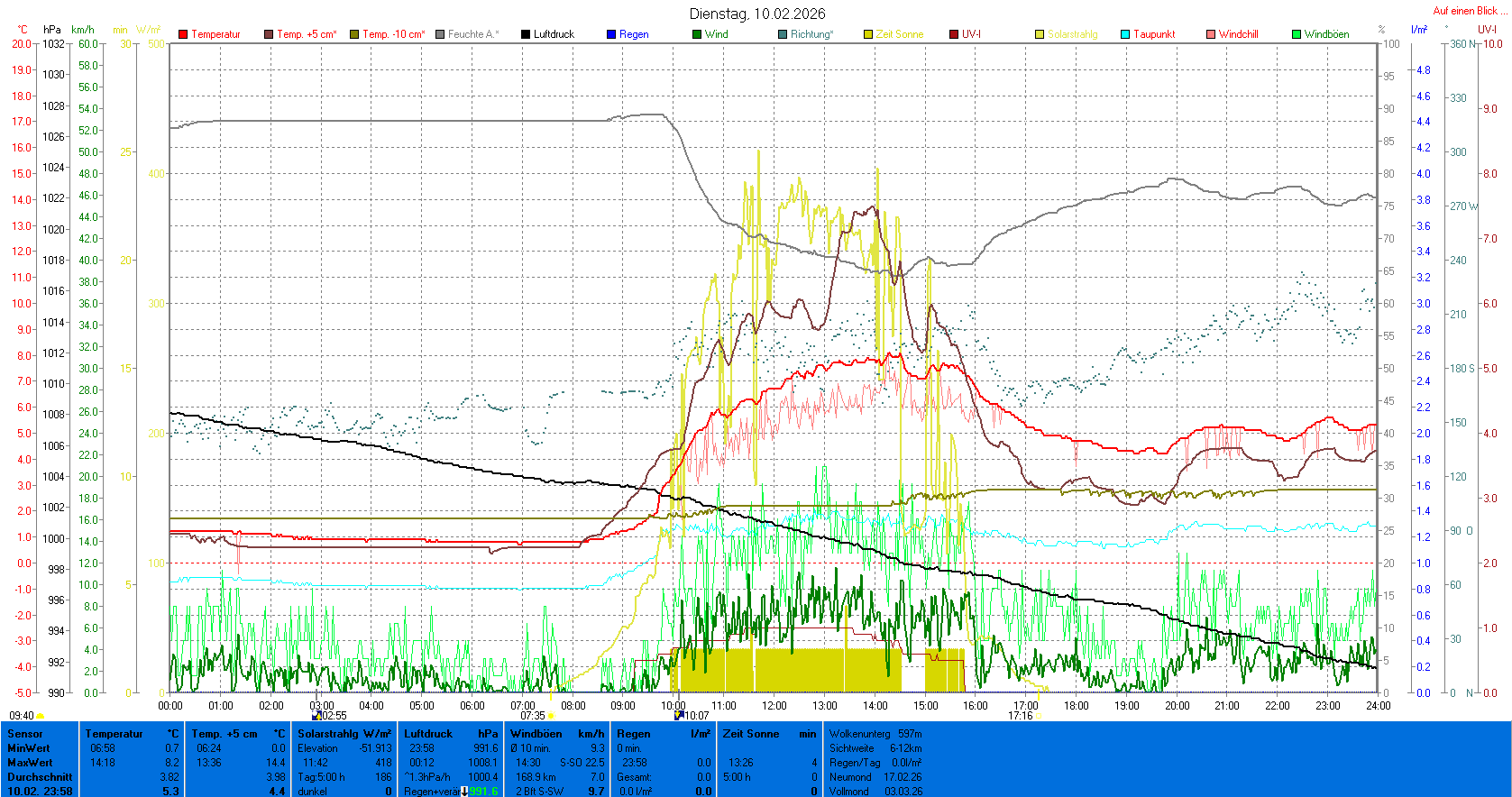Click the date title Dienstag, 10.02.2026
This screenshot has width=1512, height=797.
tap(757, 14)
